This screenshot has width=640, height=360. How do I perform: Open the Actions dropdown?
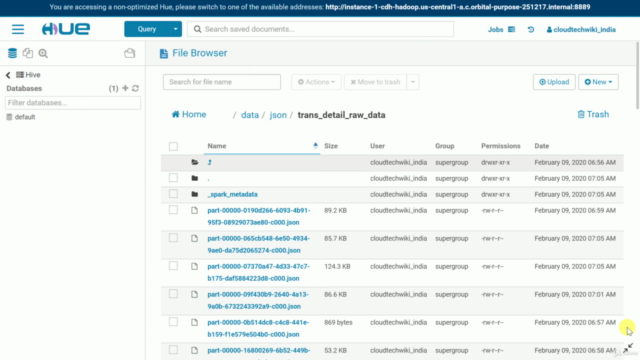pos(316,82)
